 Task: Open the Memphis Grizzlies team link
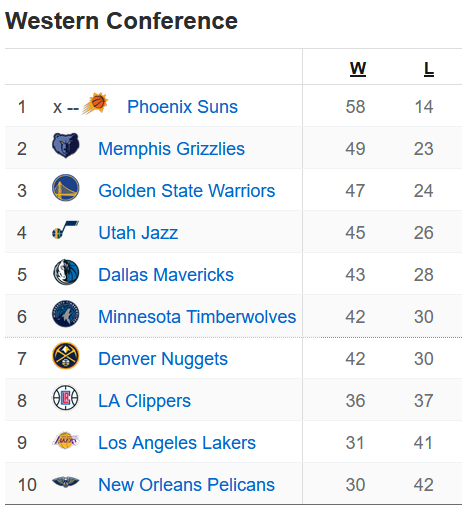(x=171, y=149)
